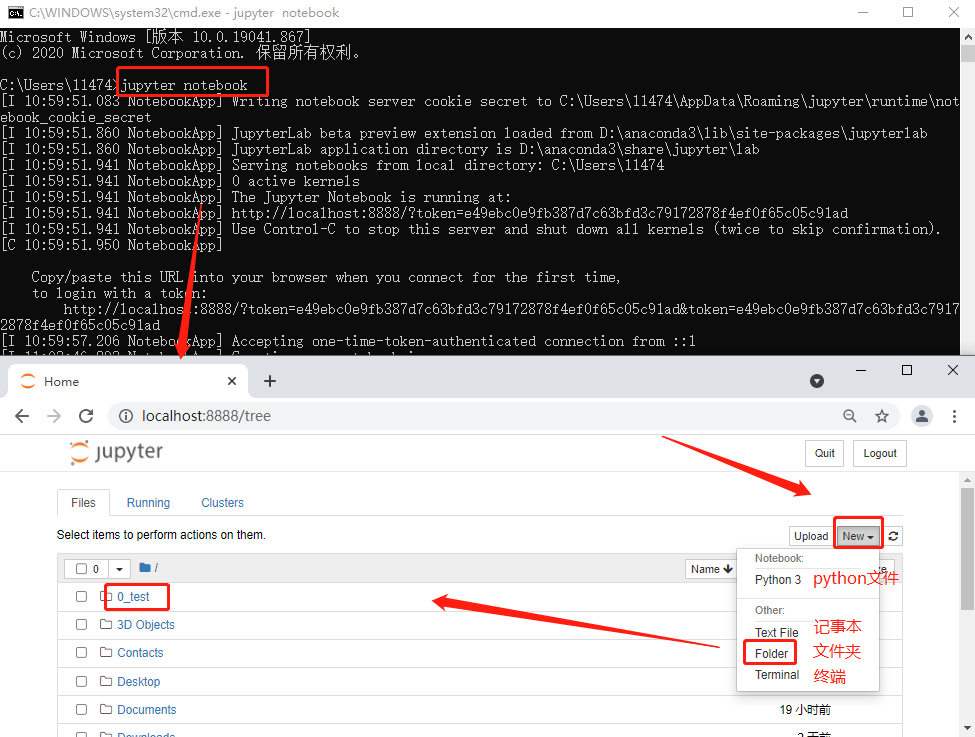Screen dimensions: 975x737
Task: Open a new browser tab
Action: tap(270, 381)
